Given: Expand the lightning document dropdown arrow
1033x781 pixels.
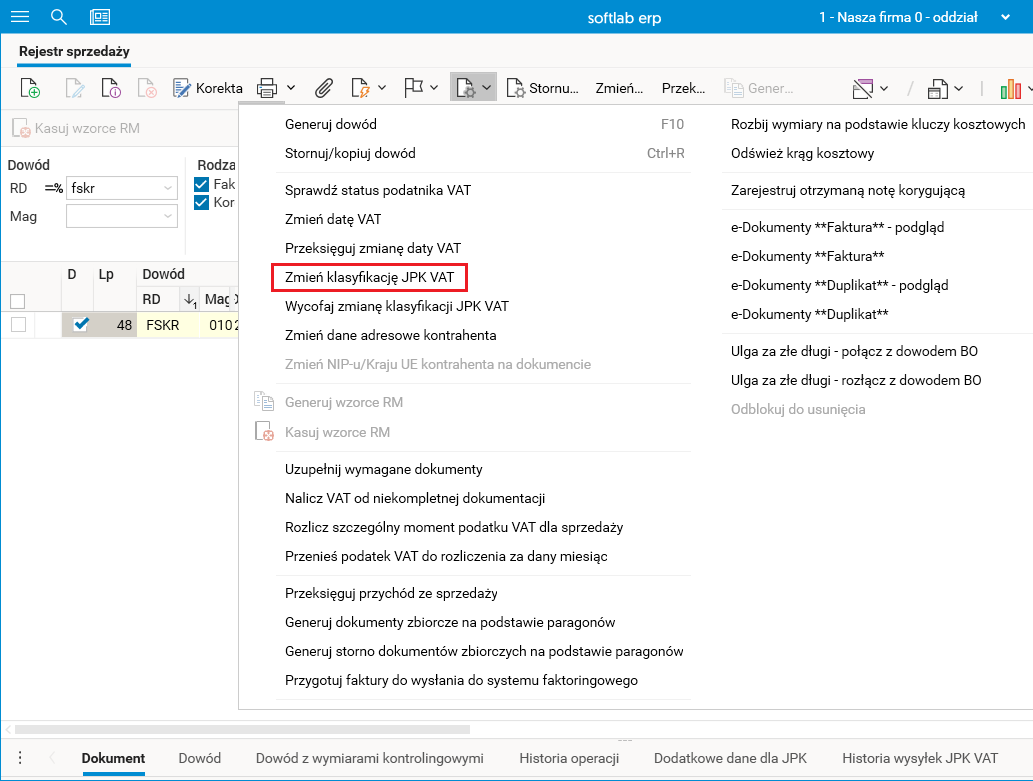Looking at the screenshot, I should point(382,88).
